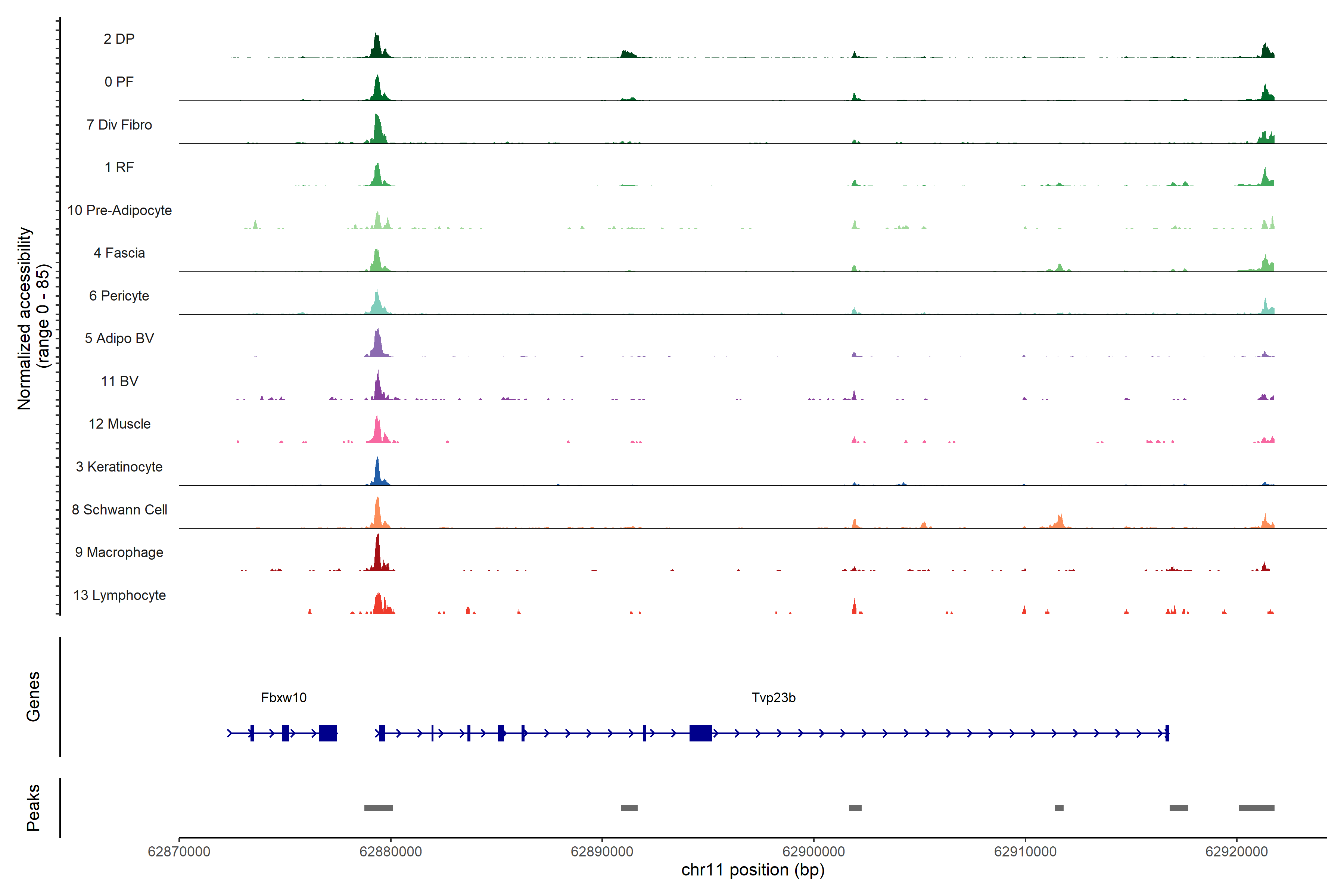Click the rightmost gray peak bar

(1256, 808)
